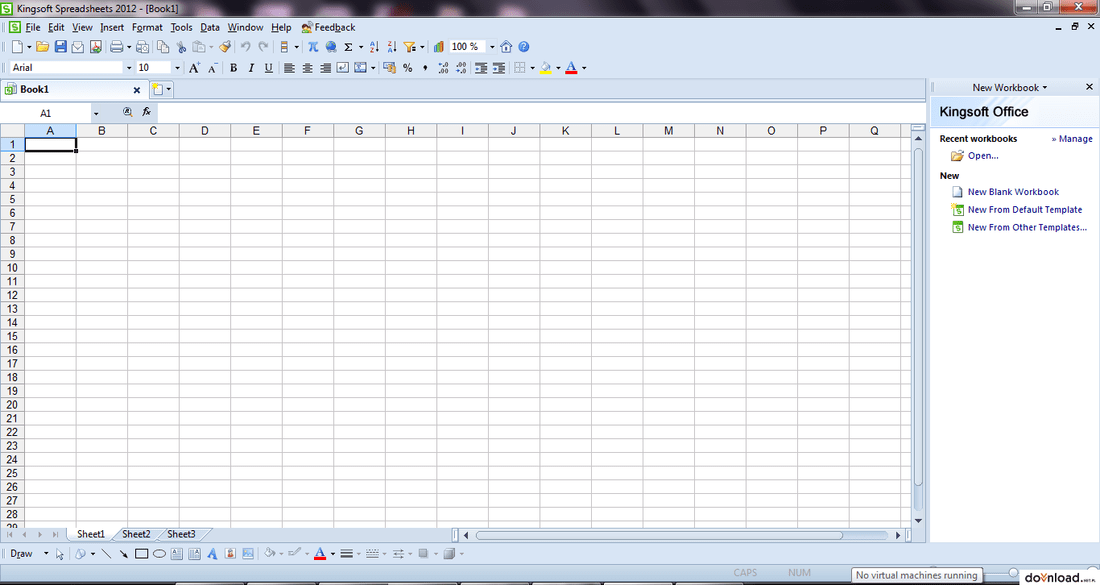Image resolution: width=1100 pixels, height=585 pixels.
Task: Click the send by email icon
Action: pos(78,47)
